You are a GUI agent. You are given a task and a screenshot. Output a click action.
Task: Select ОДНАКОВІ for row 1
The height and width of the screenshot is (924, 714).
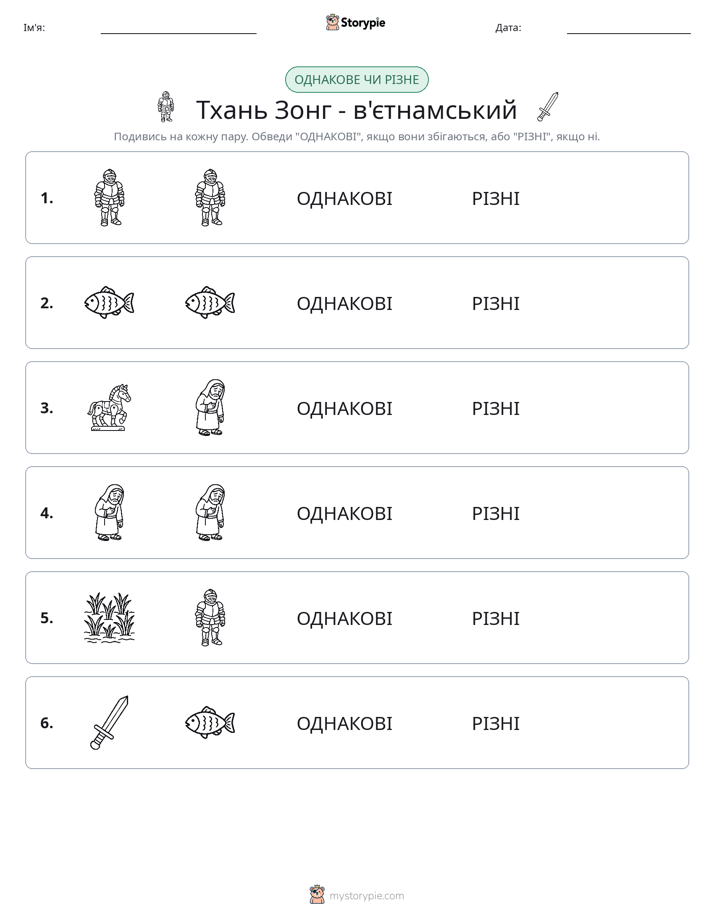(x=344, y=199)
